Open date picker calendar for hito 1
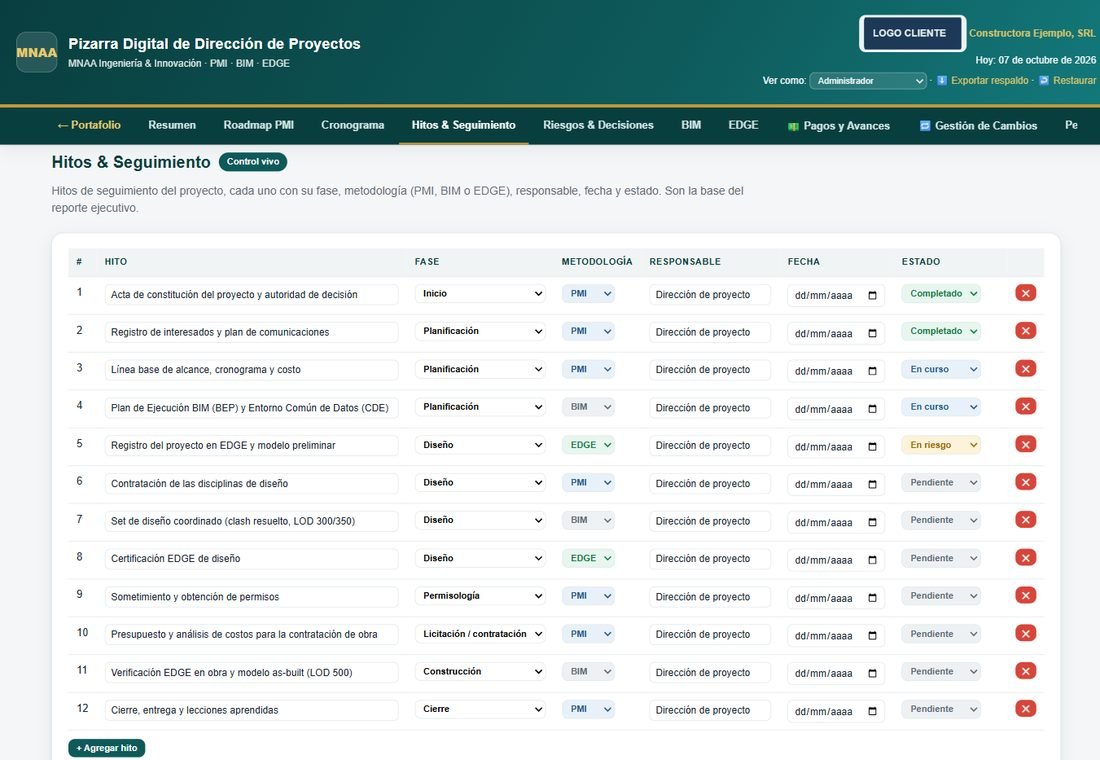The width and height of the screenshot is (1100, 760). 872,295
